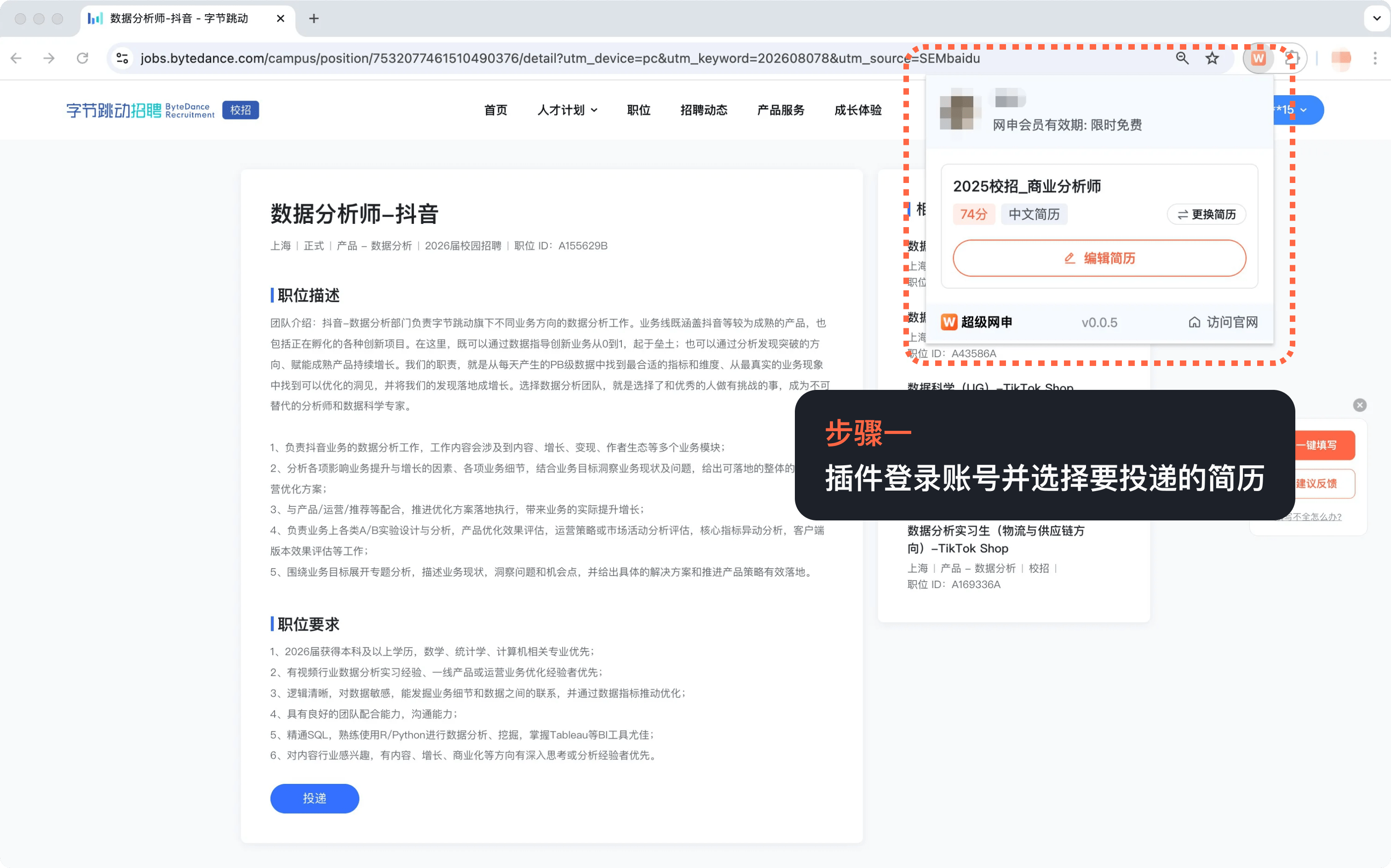Open the browser extensions puzzle icon

(x=1292, y=58)
